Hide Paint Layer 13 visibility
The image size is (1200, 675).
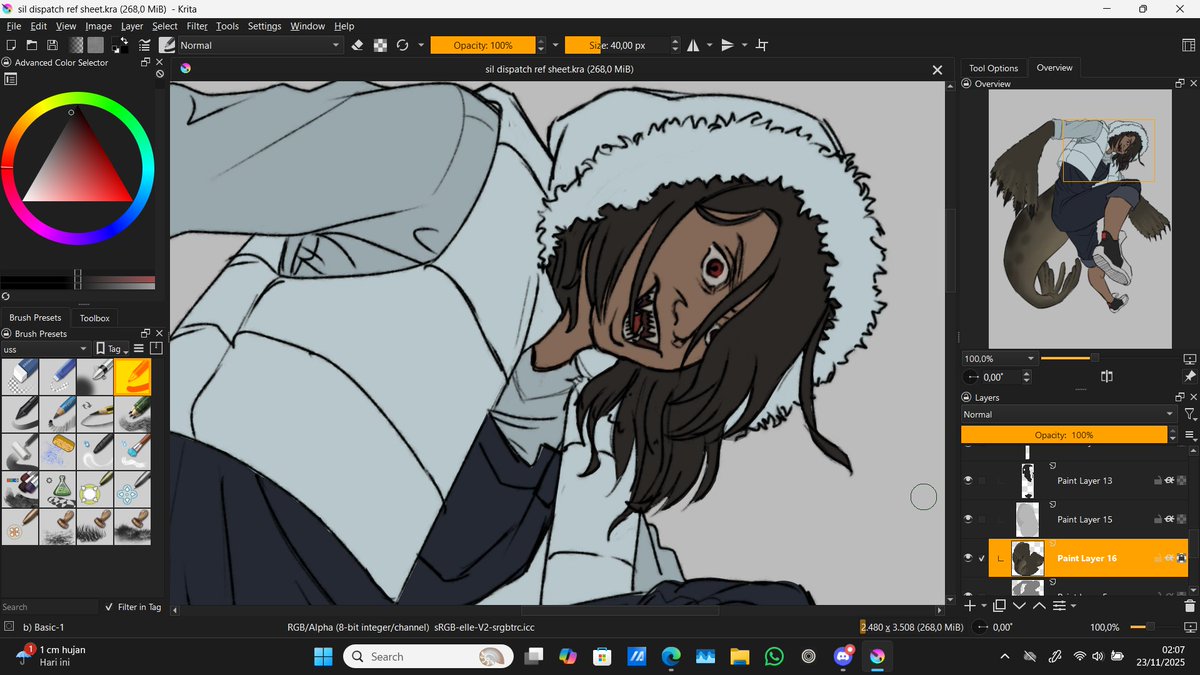point(967,480)
